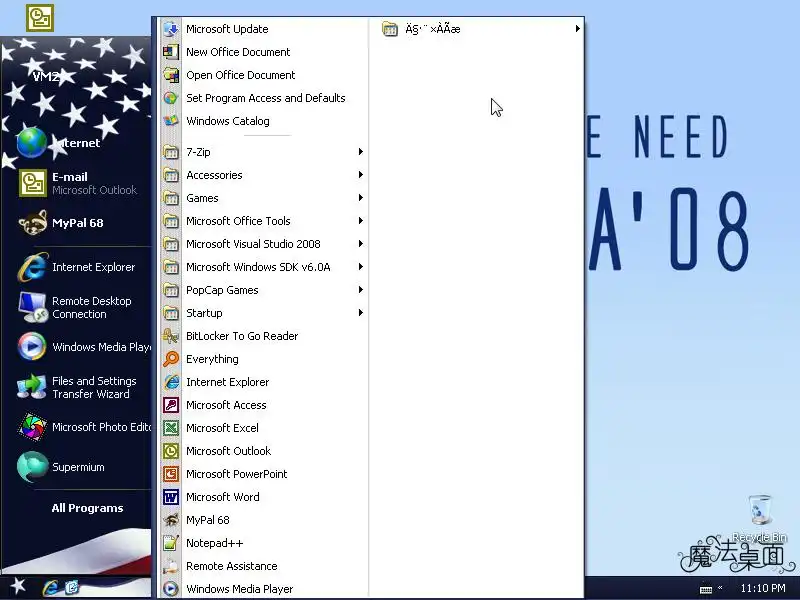Click the taskbar clock showing 11:10 PM
800x600 pixels.
click(763, 588)
